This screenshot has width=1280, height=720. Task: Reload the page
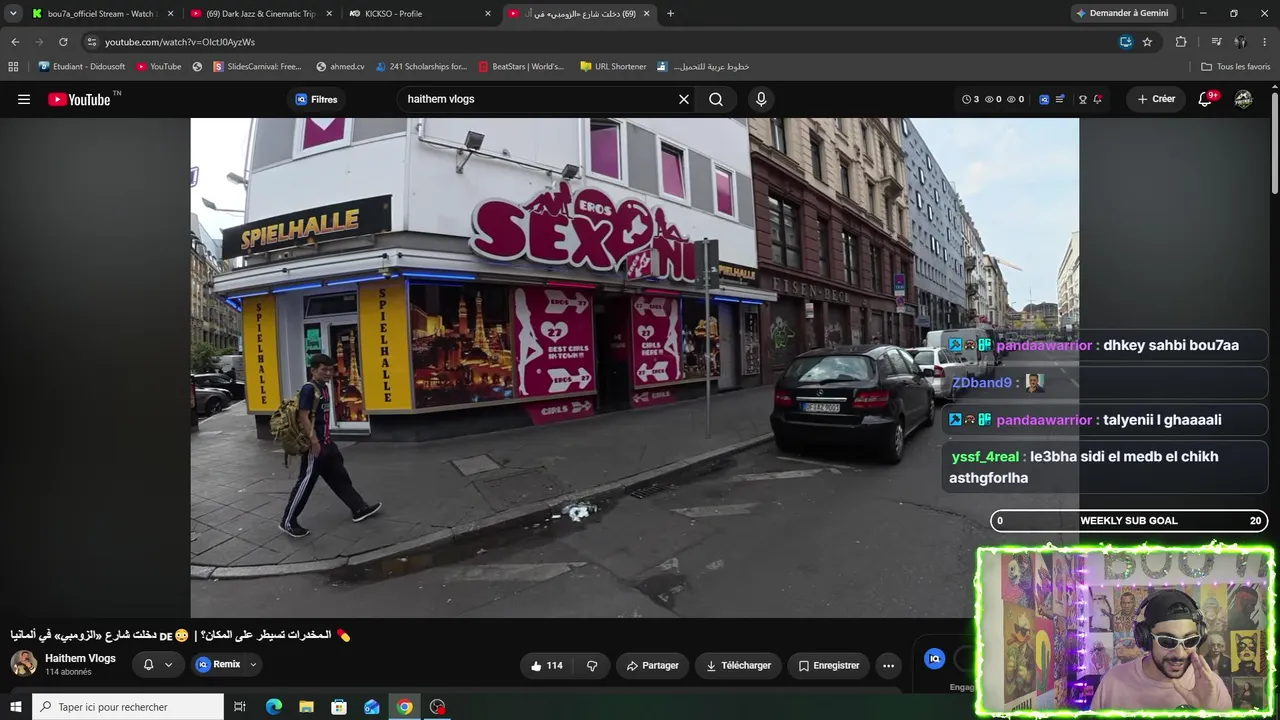point(63,42)
